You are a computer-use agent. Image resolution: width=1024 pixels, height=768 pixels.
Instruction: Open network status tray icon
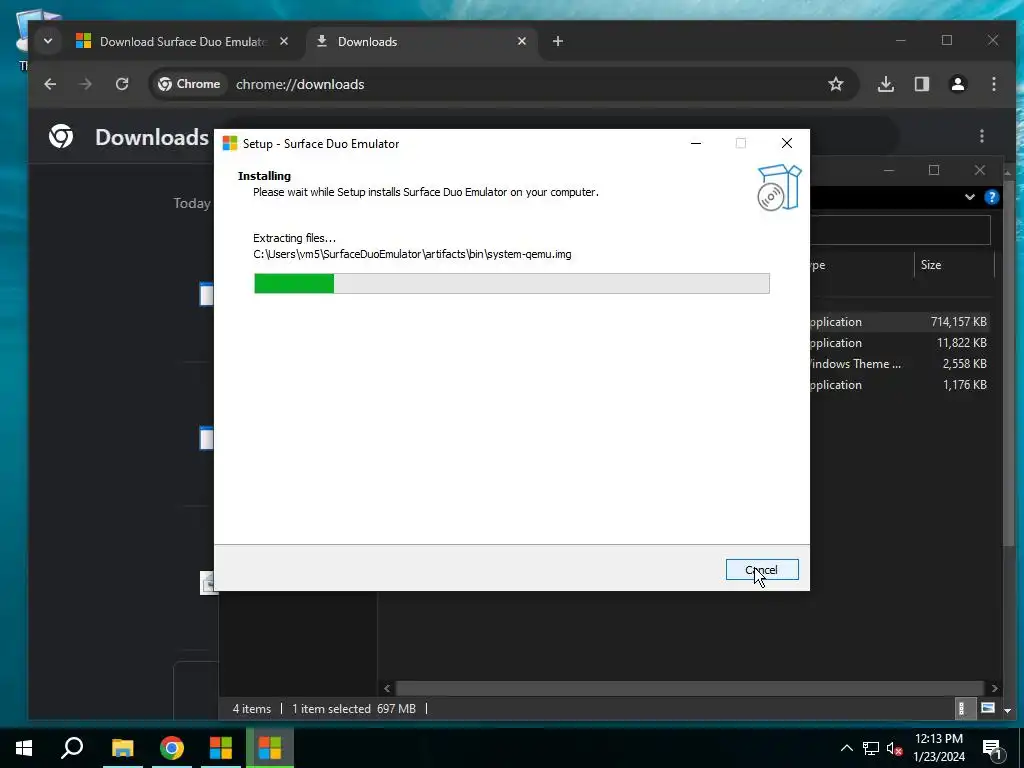click(x=871, y=748)
